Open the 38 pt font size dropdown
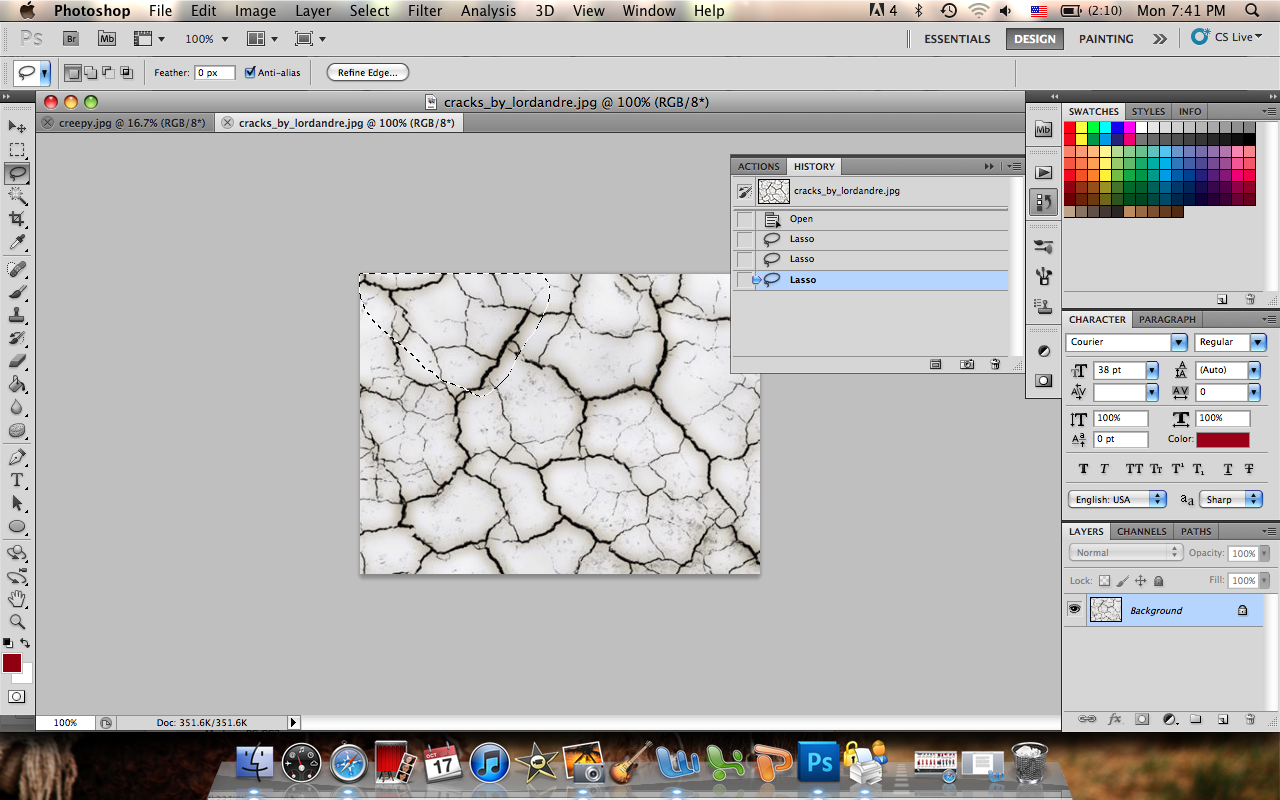Viewport: 1280px width, 800px height. click(1152, 370)
